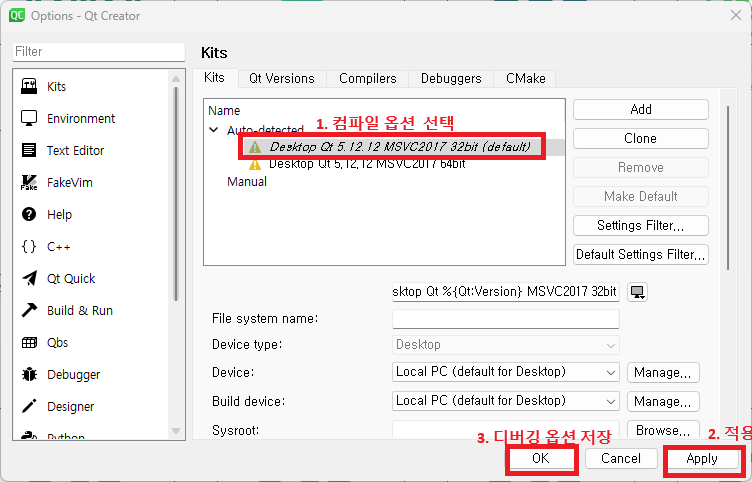752x482 pixels.
Task: Click the Filter search field
Action: coord(99,51)
